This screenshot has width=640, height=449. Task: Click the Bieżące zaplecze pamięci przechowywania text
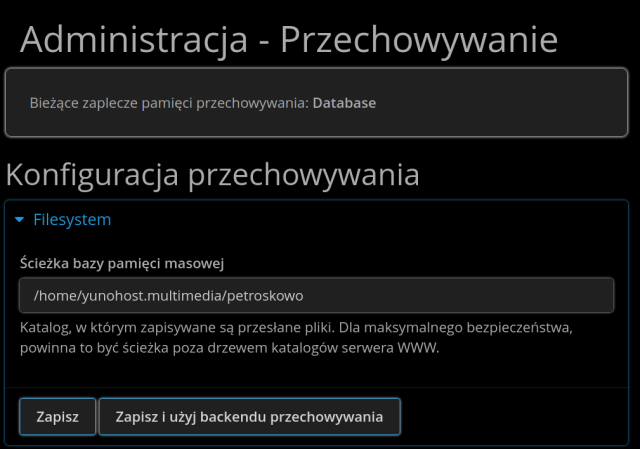(x=168, y=102)
